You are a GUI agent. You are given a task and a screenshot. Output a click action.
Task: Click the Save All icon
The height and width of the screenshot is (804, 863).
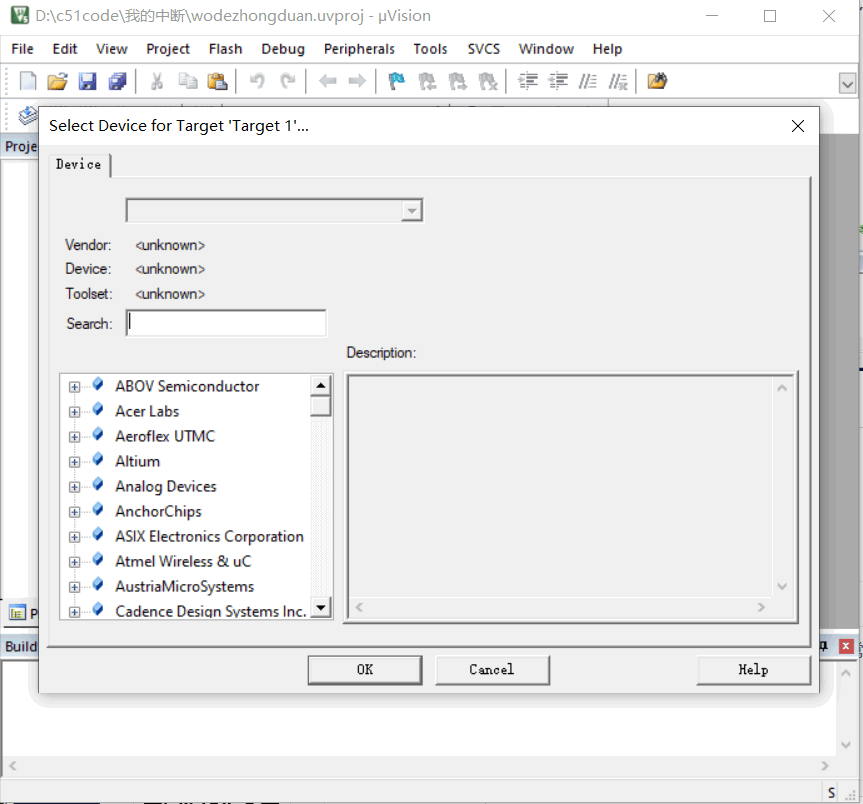[x=117, y=81]
